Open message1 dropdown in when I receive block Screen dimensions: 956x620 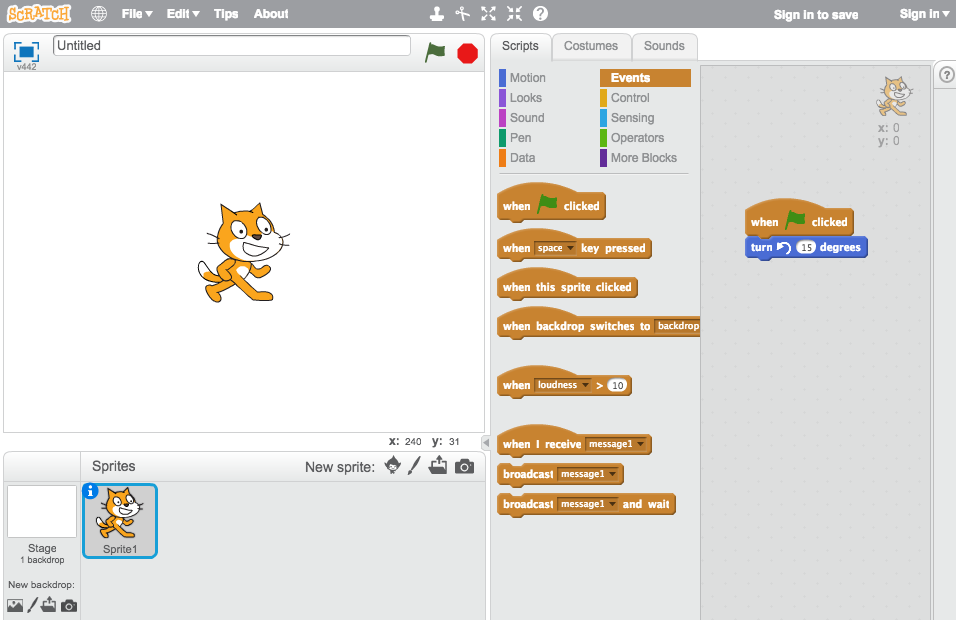tap(615, 444)
